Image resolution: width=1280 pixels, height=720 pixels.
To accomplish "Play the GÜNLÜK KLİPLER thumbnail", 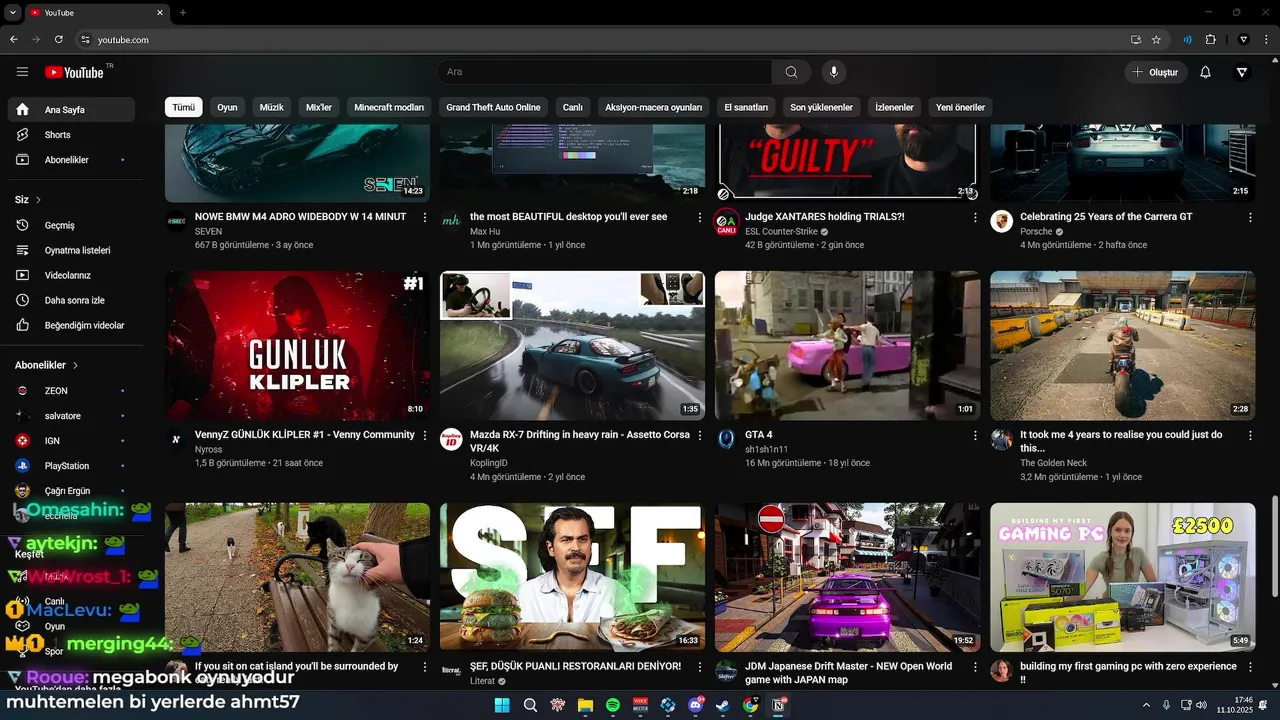I will click(297, 345).
